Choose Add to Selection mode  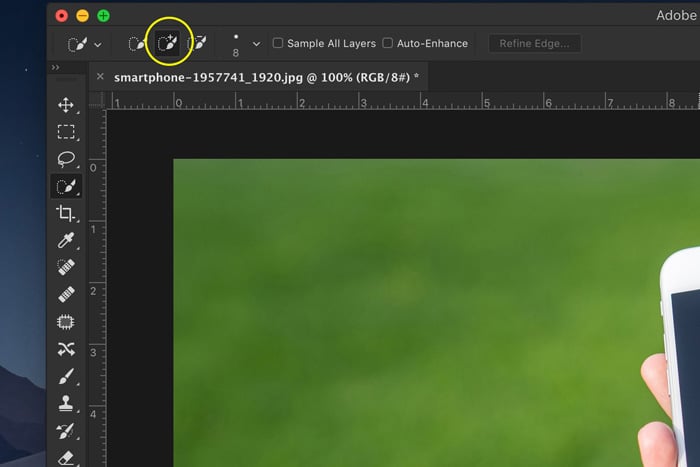tap(168, 43)
